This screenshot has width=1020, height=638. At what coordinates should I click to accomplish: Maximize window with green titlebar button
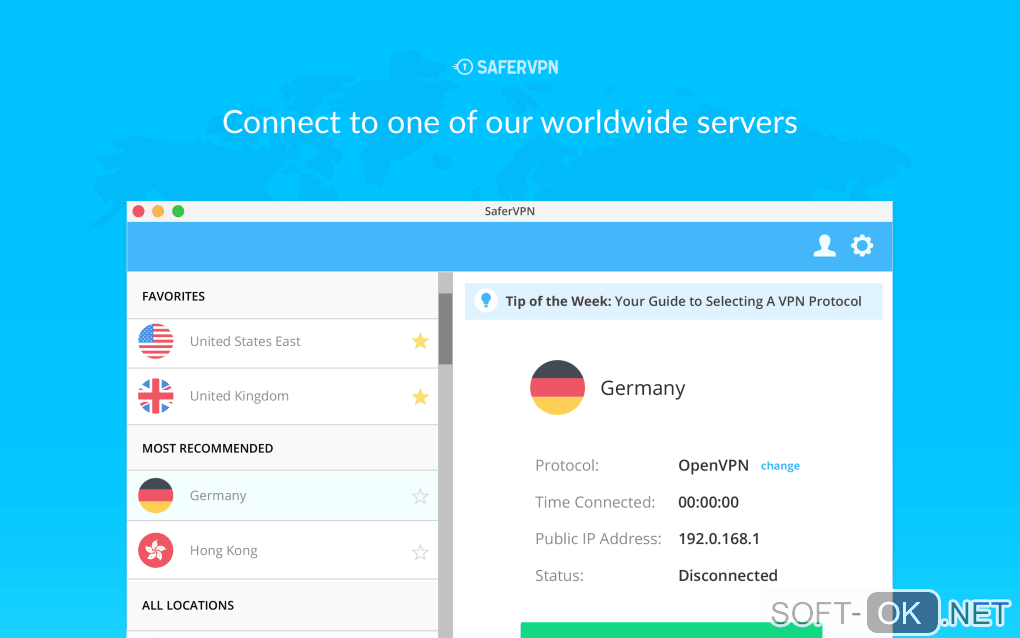pos(178,211)
